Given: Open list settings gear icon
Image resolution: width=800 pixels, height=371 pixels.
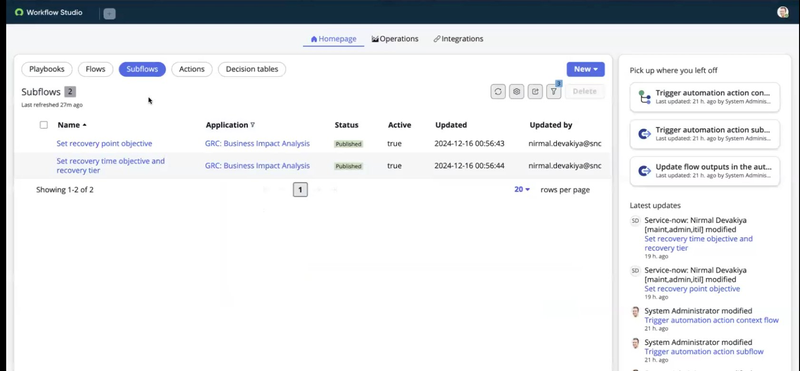Looking at the screenshot, I should point(516,92).
